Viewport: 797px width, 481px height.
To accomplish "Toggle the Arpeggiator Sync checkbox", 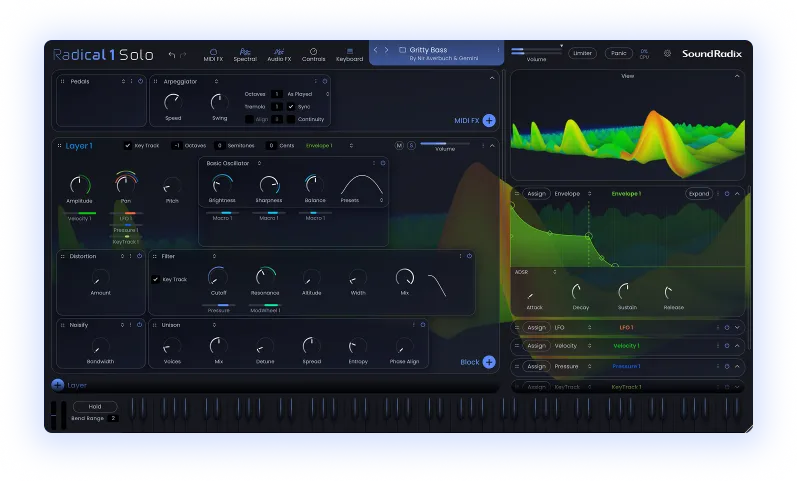I will pyautogui.click(x=291, y=107).
